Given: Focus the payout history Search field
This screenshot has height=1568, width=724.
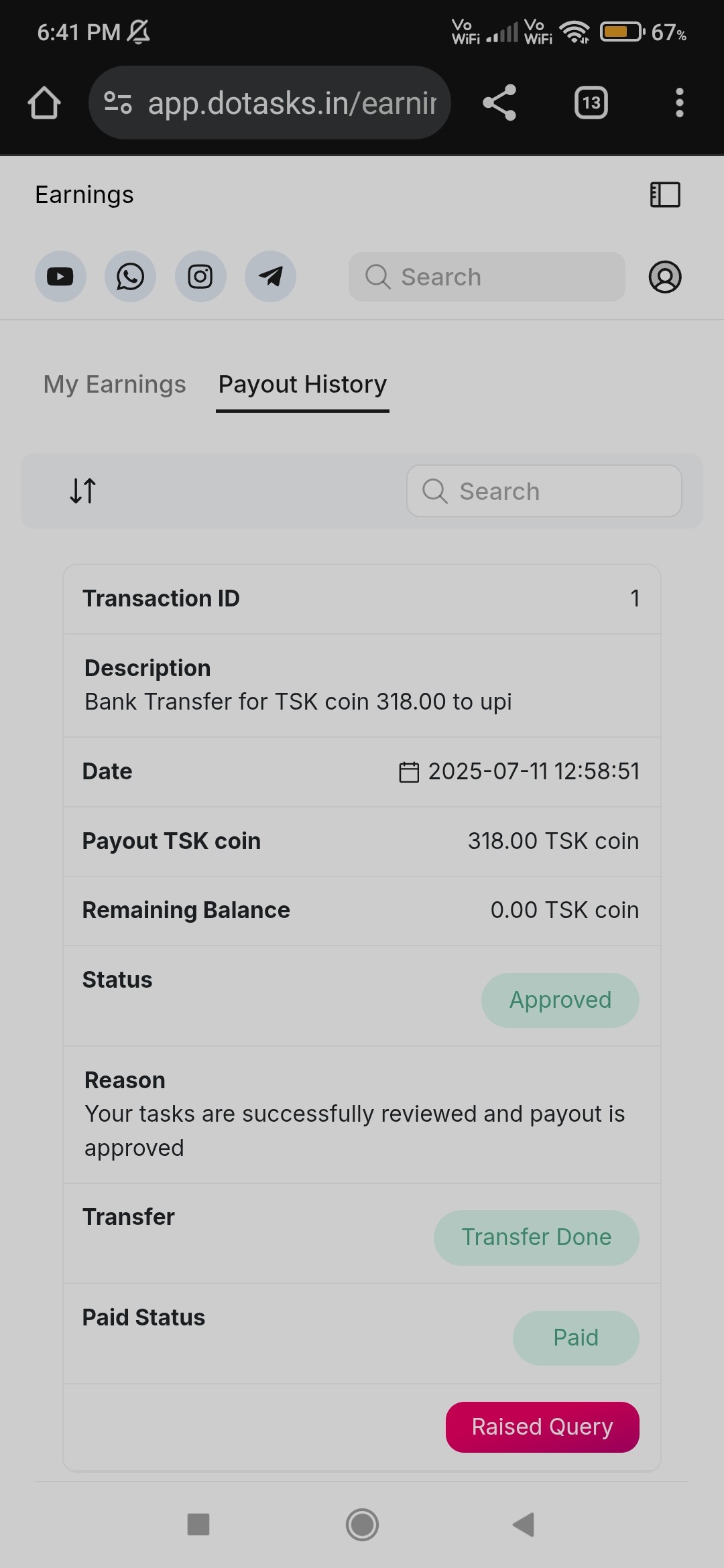Looking at the screenshot, I should (544, 491).
